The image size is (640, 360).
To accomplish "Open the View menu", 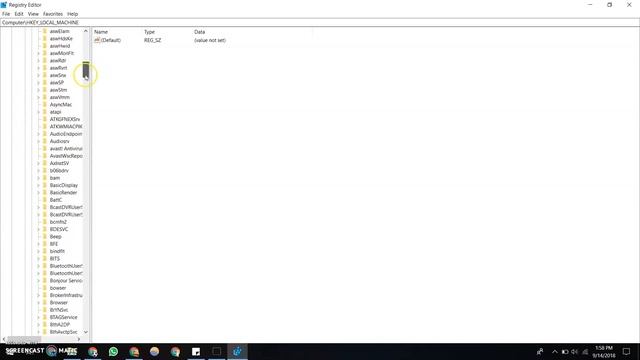I will [x=33, y=14].
